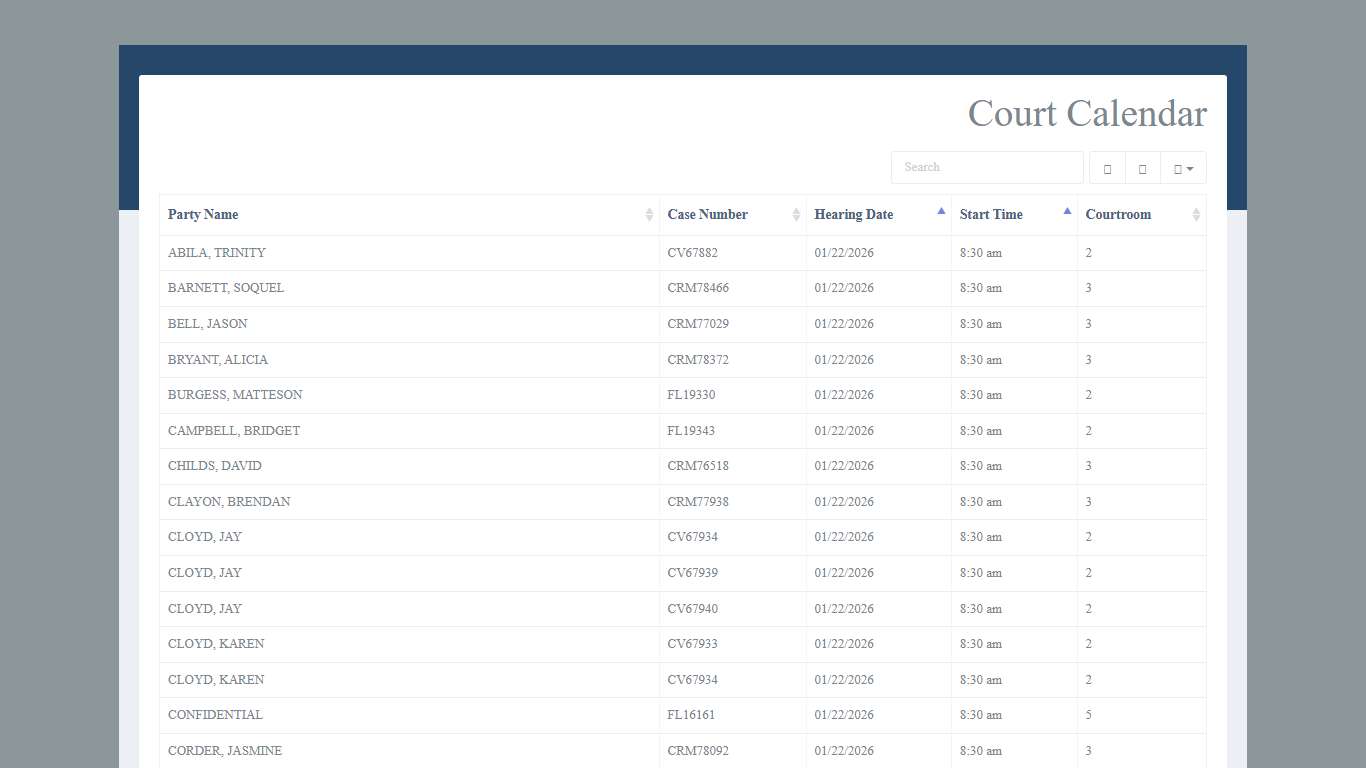
Task: Select the CONFIDENTIAL party name cell
Action: (215, 715)
